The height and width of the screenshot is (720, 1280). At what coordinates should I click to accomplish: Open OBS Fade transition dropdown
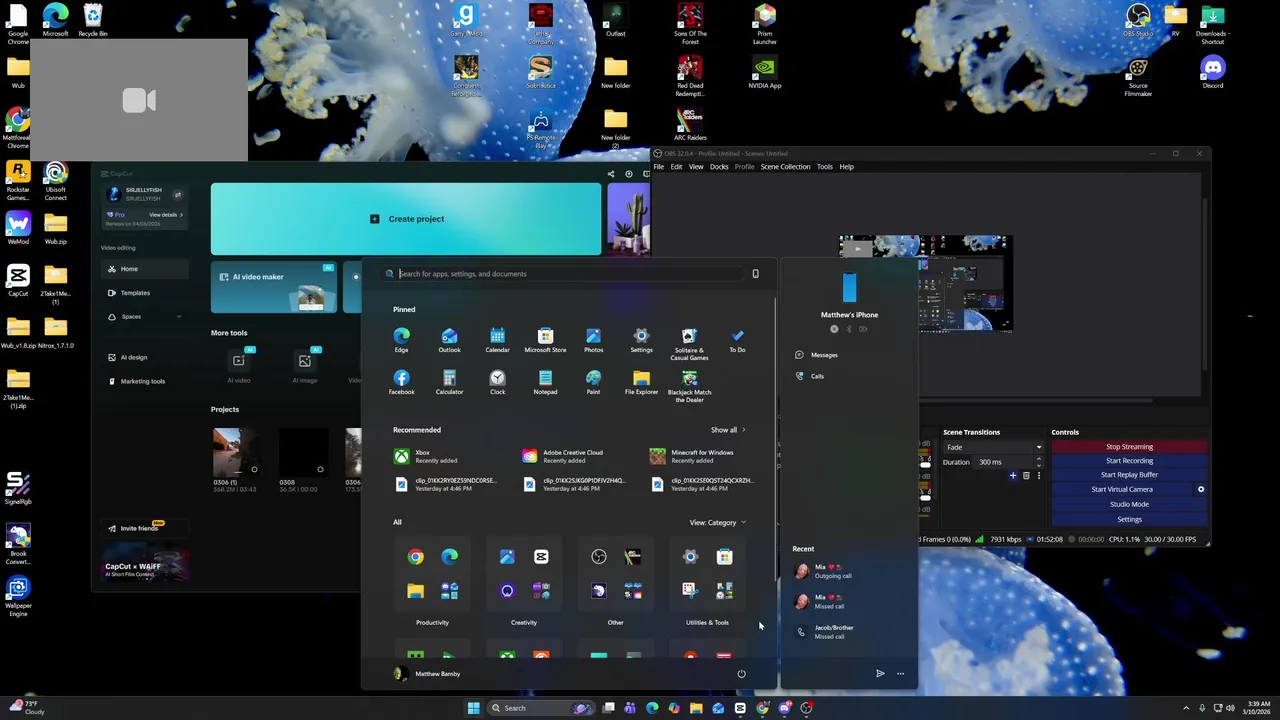(x=993, y=447)
